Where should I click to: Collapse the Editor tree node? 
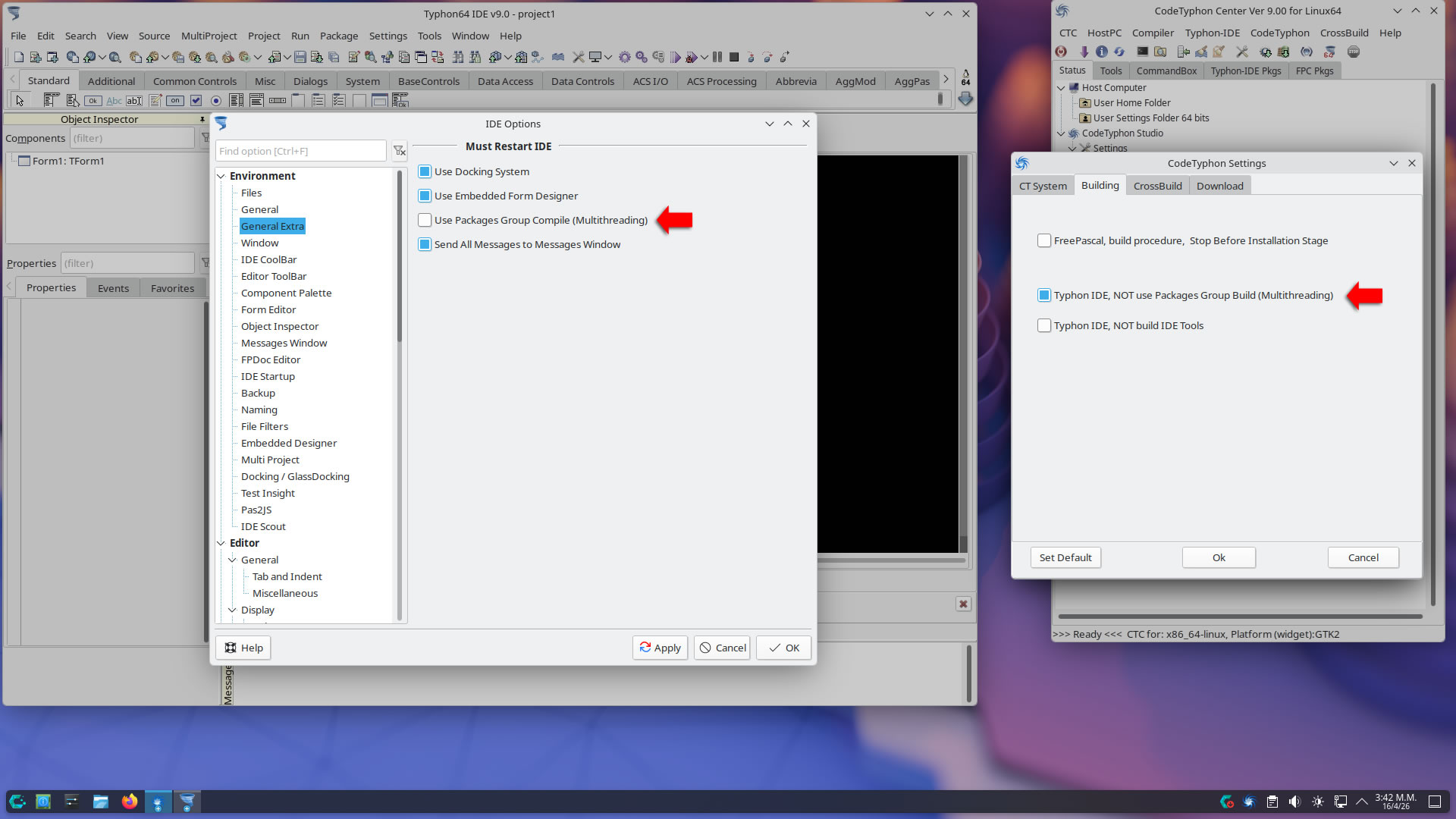pyautogui.click(x=221, y=543)
